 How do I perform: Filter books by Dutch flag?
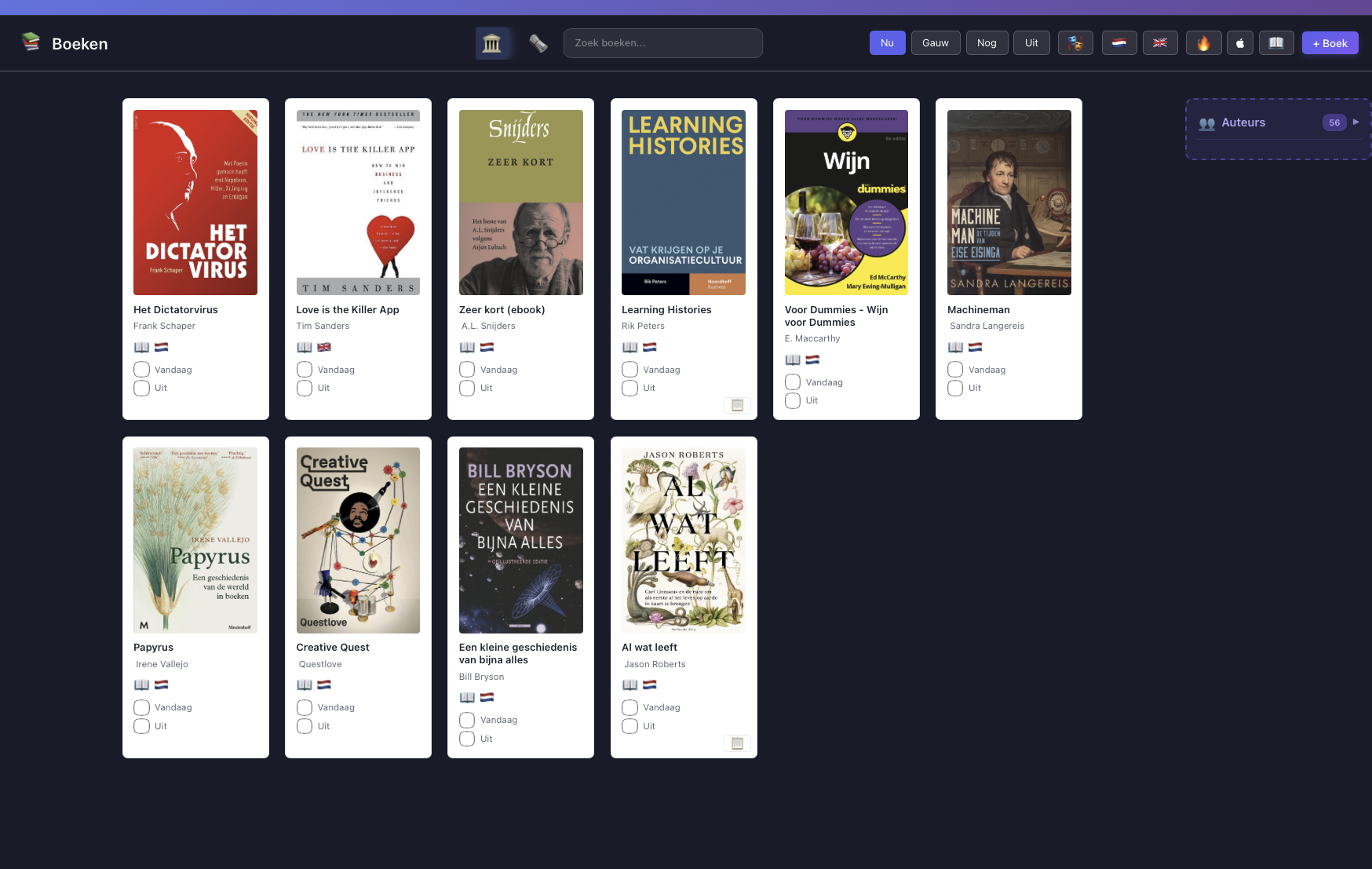pos(1119,43)
